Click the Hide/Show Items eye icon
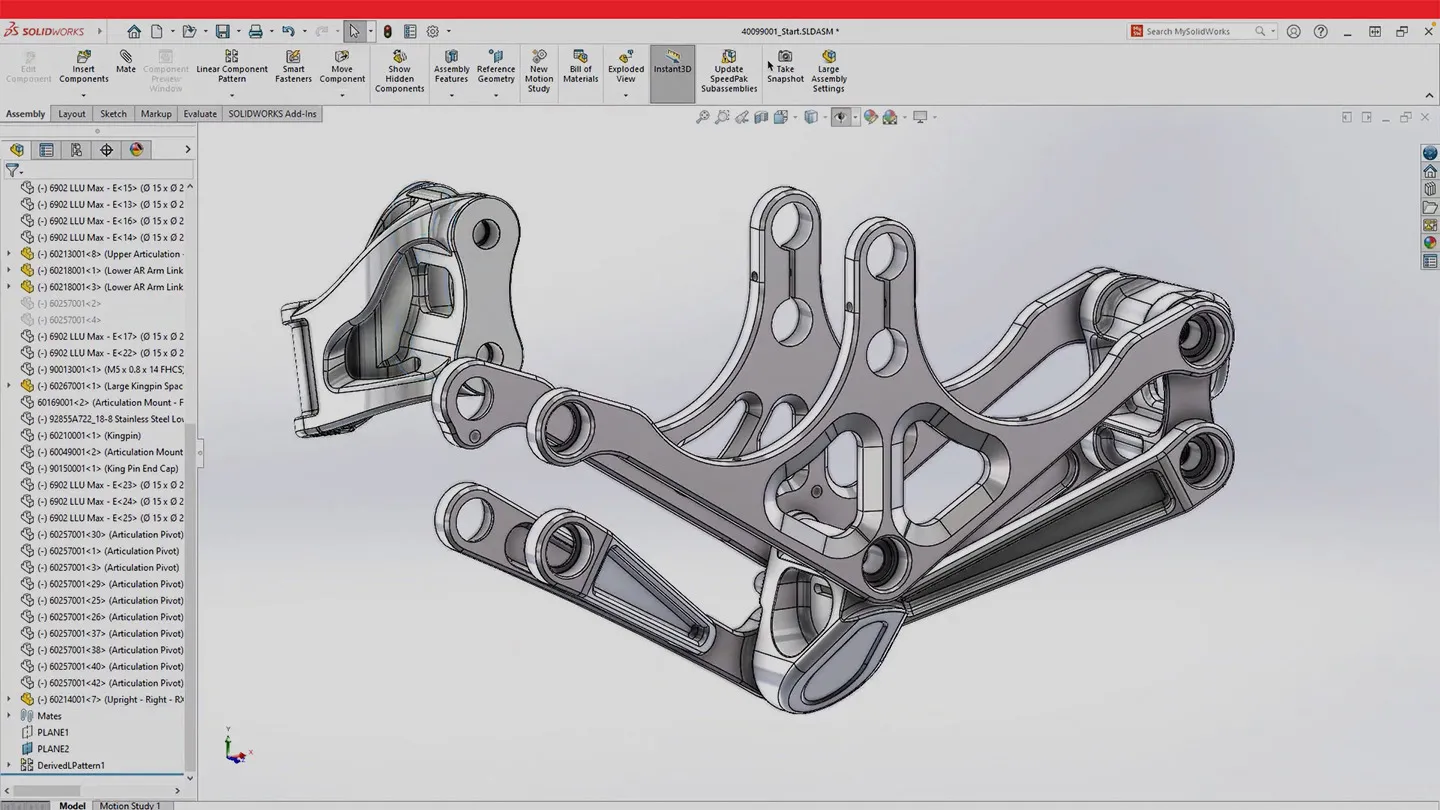 tap(842, 117)
